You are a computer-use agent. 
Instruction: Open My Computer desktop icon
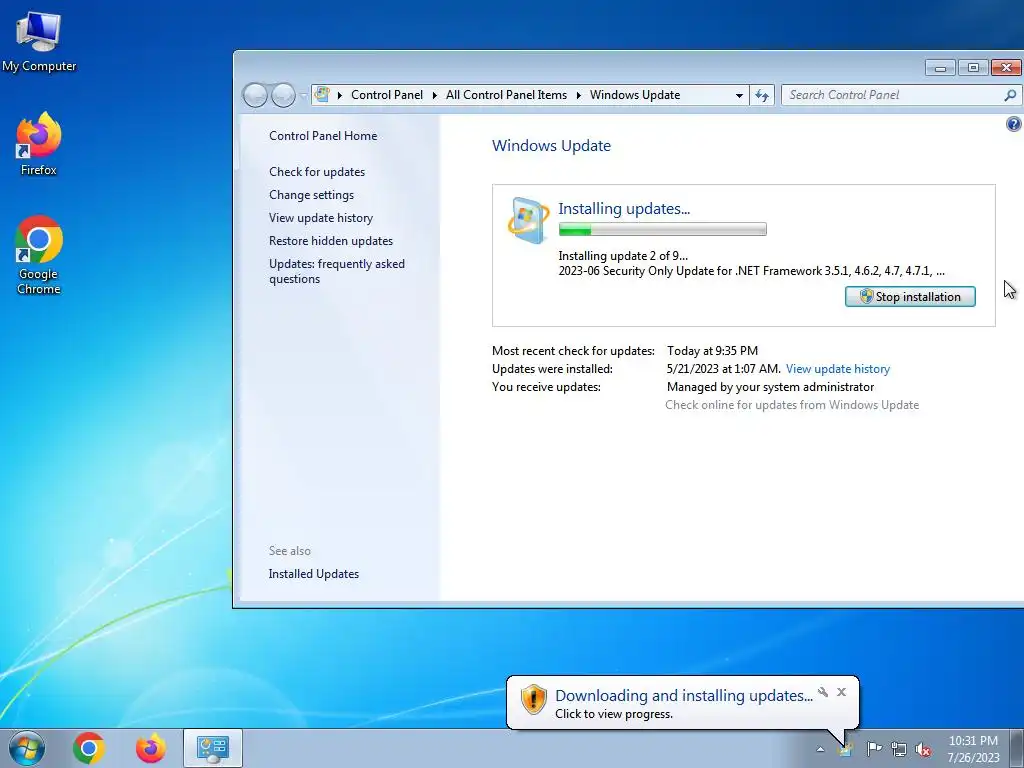39,42
